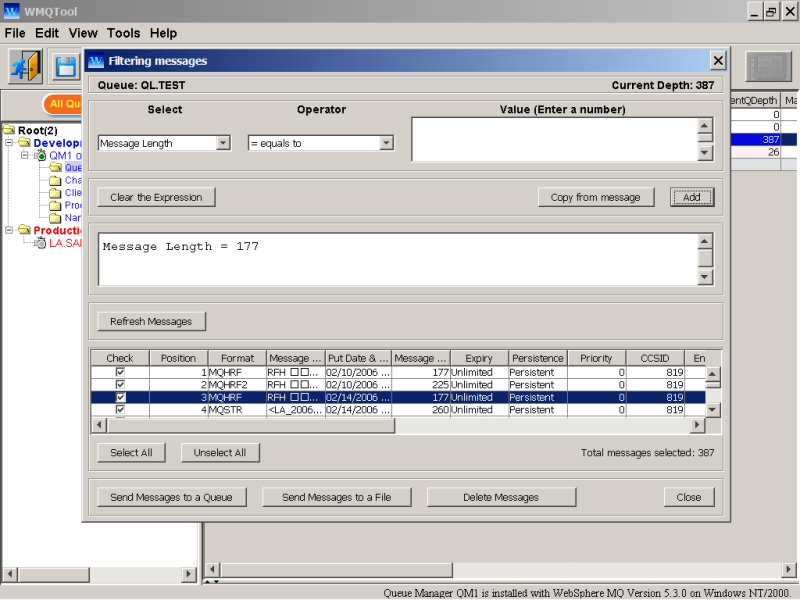The width and height of the screenshot is (800, 600).
Task: Click the QM1 queue manager icon in the tree
Action: [41, 155]
